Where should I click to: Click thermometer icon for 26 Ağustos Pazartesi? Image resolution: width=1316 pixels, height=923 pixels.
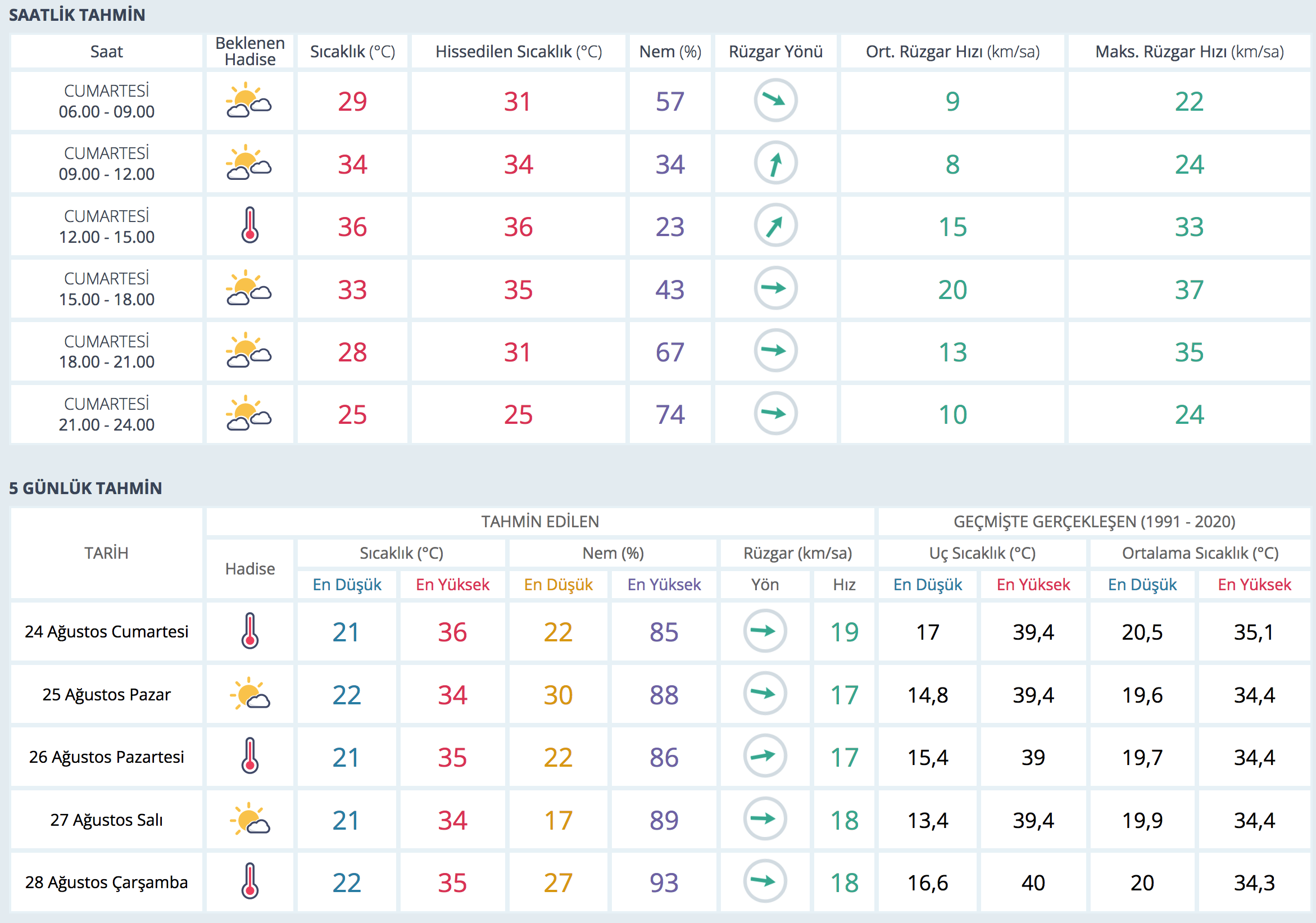coord(249,756)
